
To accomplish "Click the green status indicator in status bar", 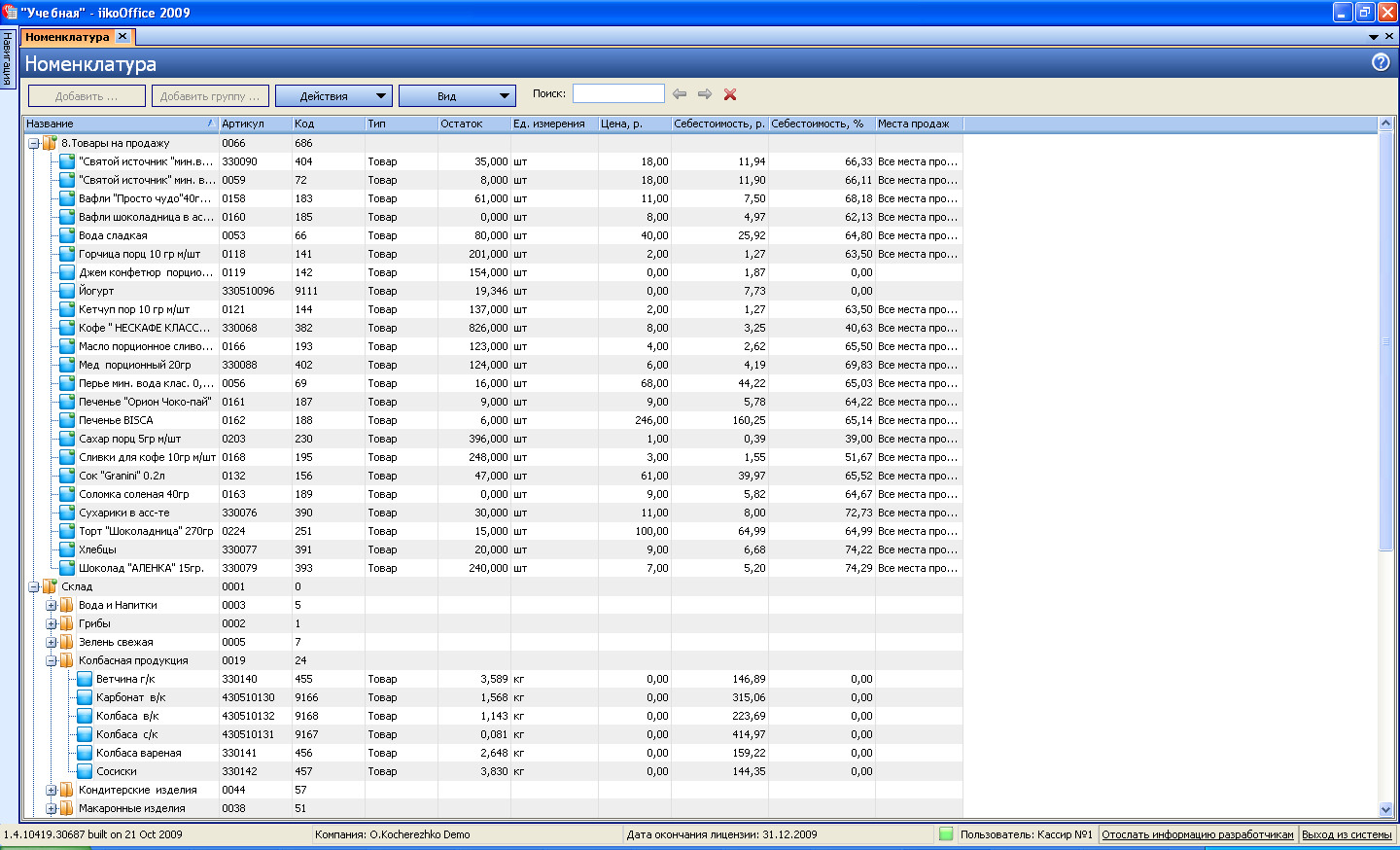I will [946, 834].
